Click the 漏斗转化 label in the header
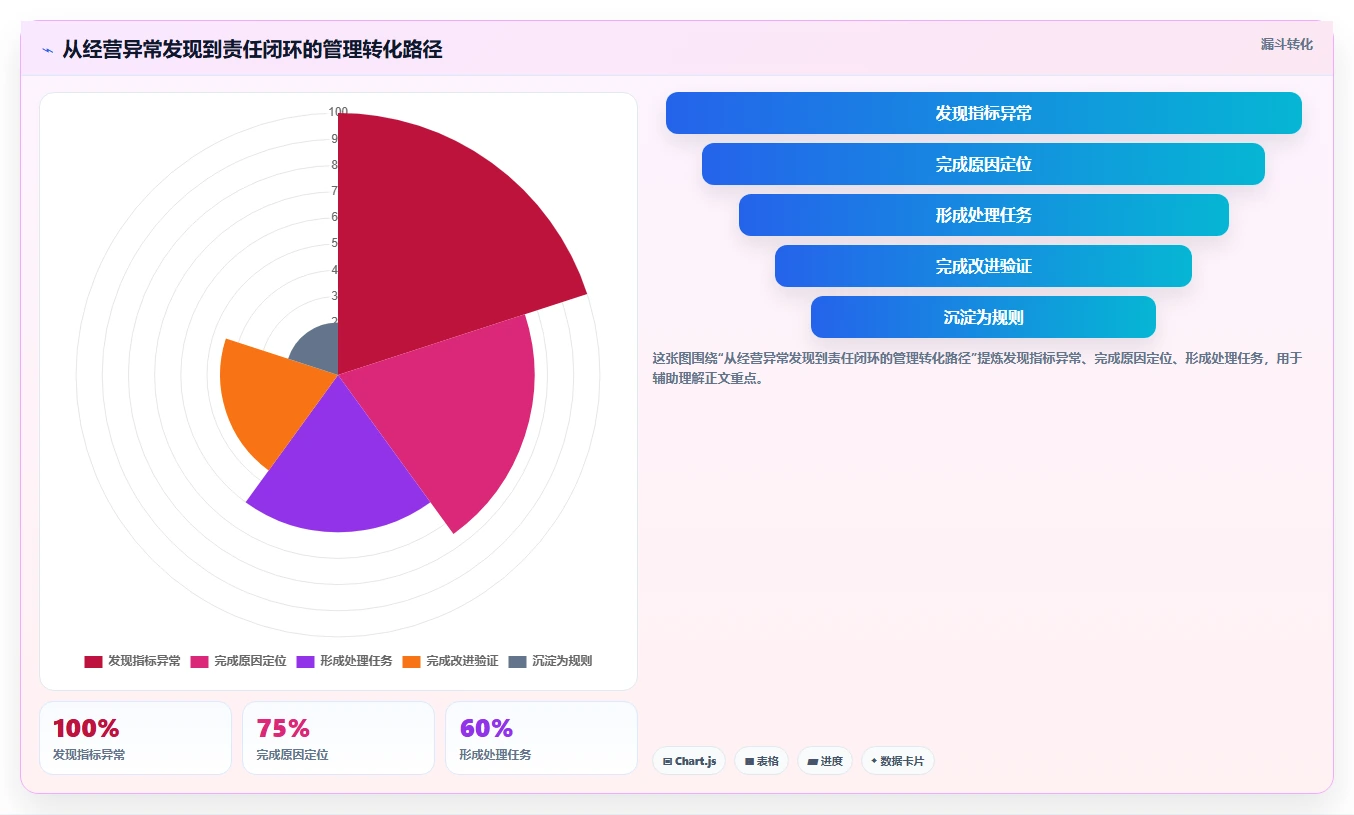 [1286, 45]
